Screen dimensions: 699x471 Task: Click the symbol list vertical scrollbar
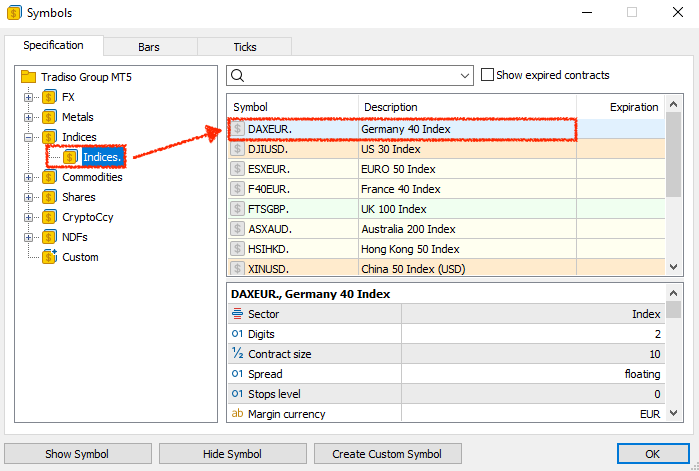pyautogui.click(x=673, y=190)
